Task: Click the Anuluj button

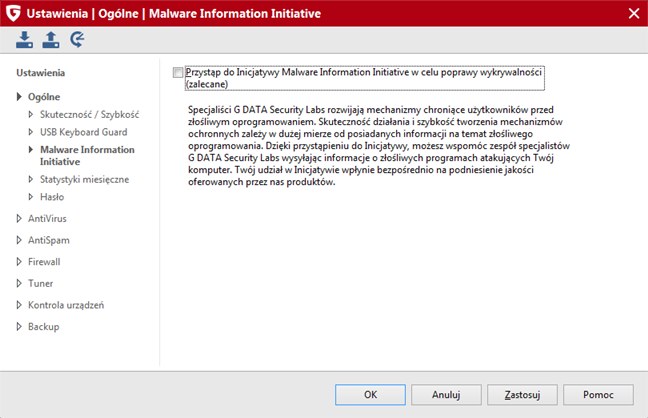Action: (446, 395)
